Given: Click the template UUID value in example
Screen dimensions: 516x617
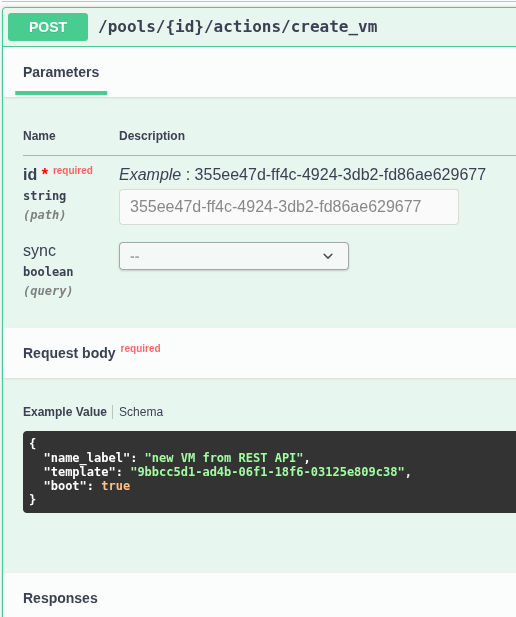Looking at the screenshot, I should coord(267,471).
